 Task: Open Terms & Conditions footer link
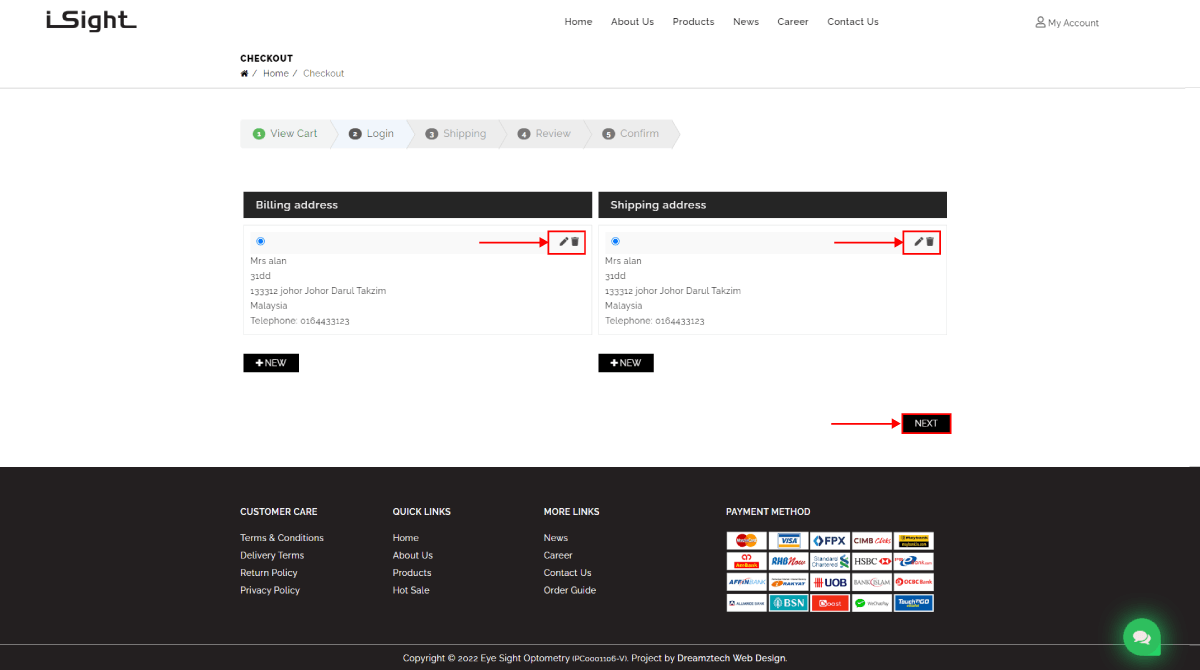[x=282, y=538]
